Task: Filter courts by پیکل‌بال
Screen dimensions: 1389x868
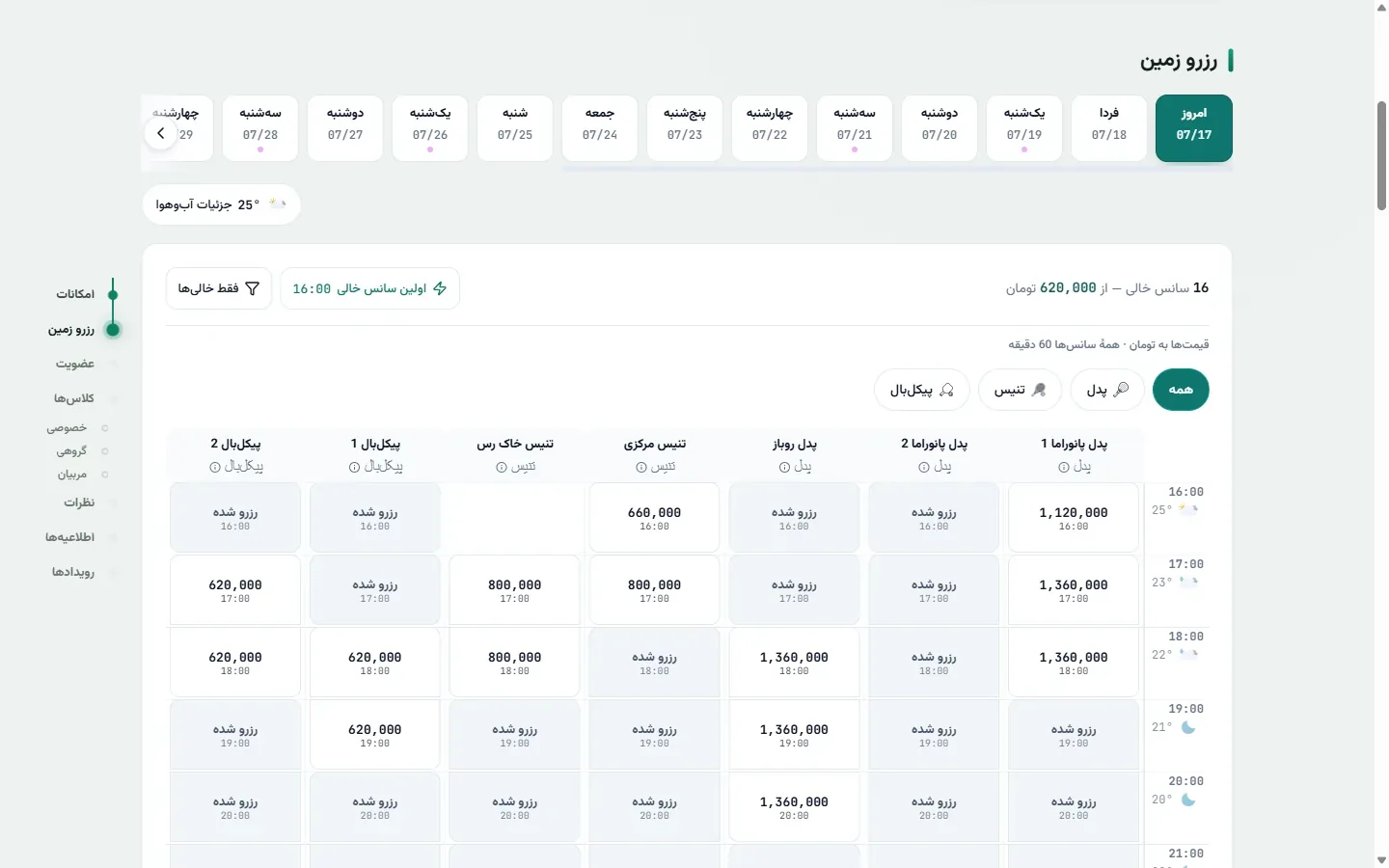Action: pyautogui.click(x=922, y=390)
